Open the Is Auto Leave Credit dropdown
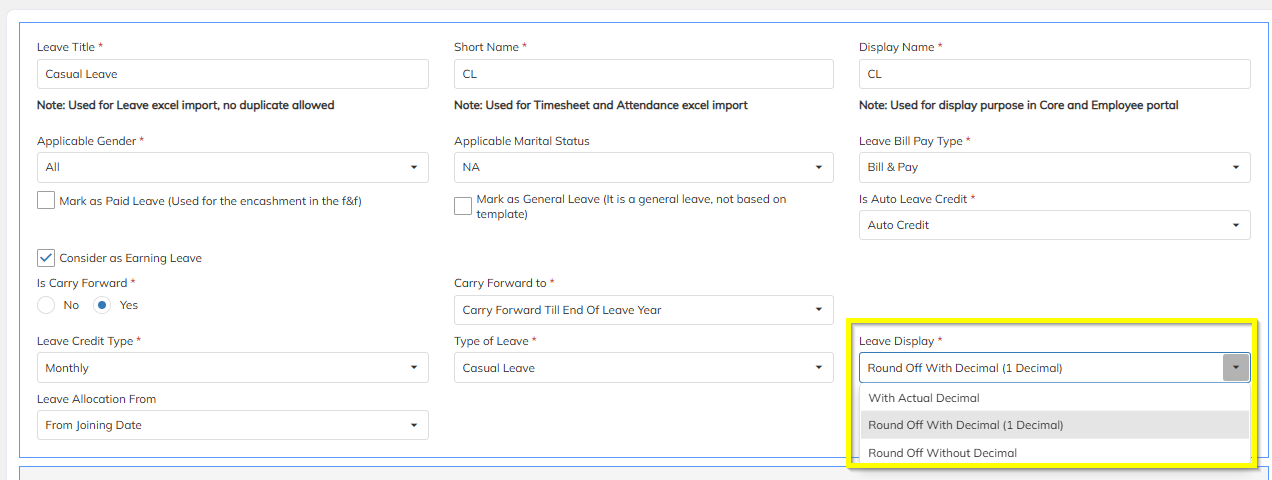Image resolution: width=1272 pixels, height=480 pixels. tap(1054, 225)
